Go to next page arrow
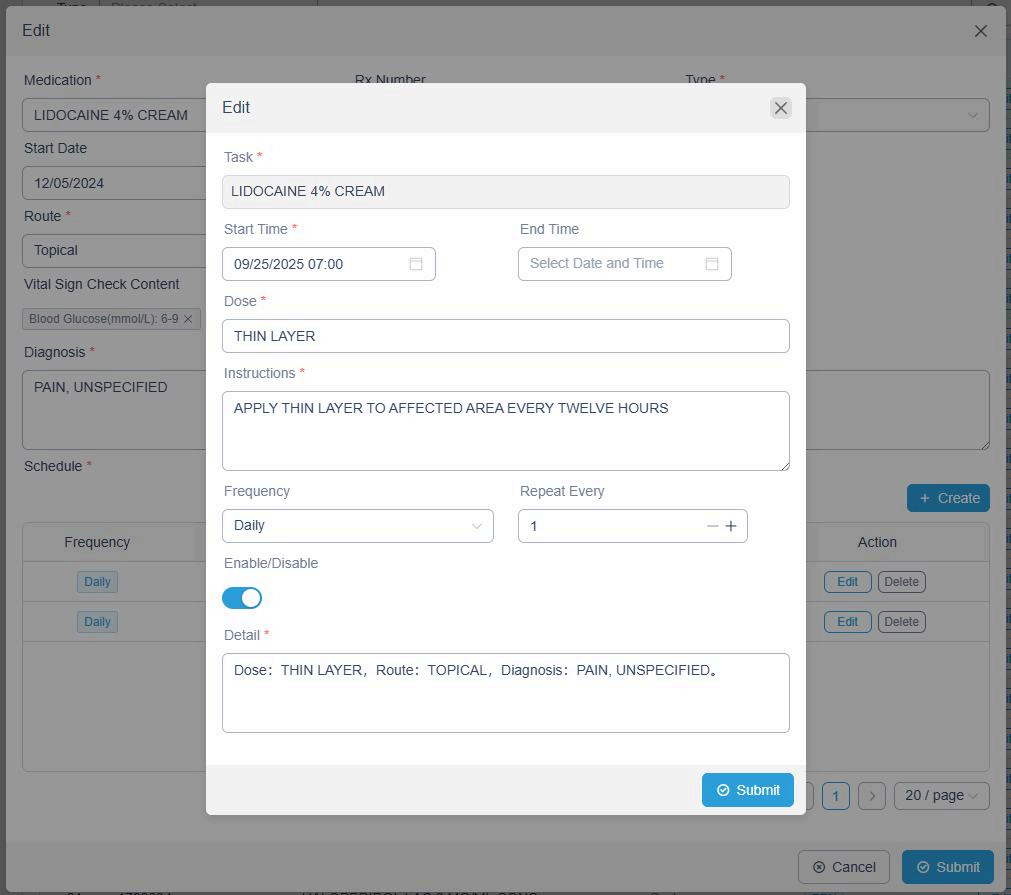The width and height of the screenshot is (1011, 895). (872, 796)
